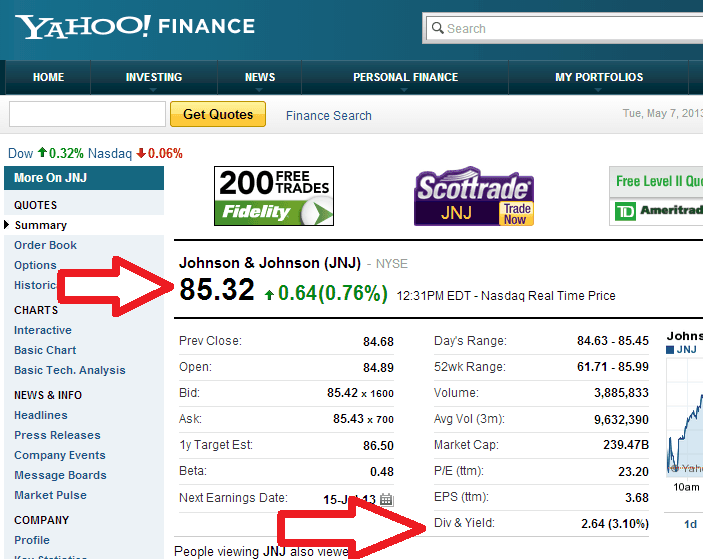Click the Beta value 0.48

(382, 472)
